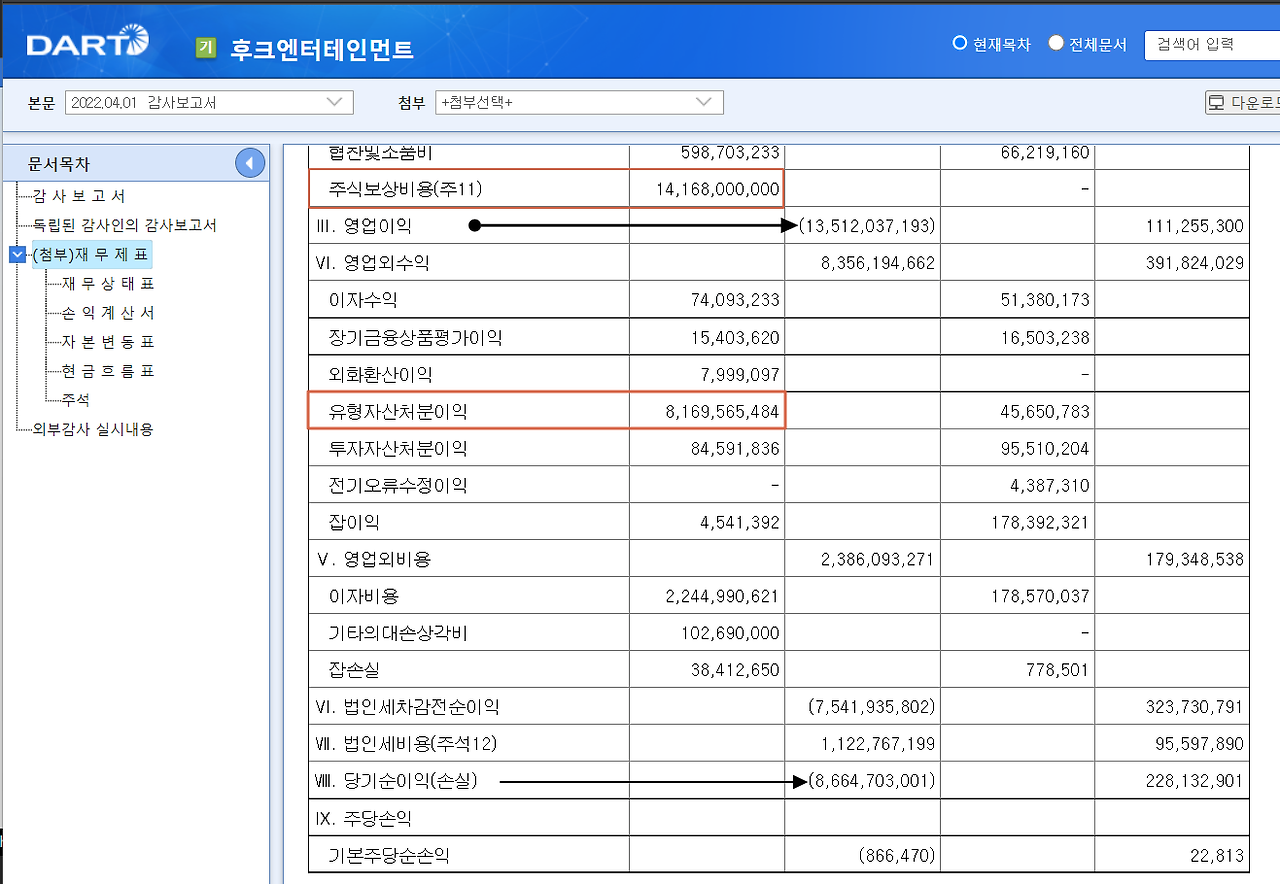Click the blue icon beside (첨부)재무제표

[x=16, y=254]
